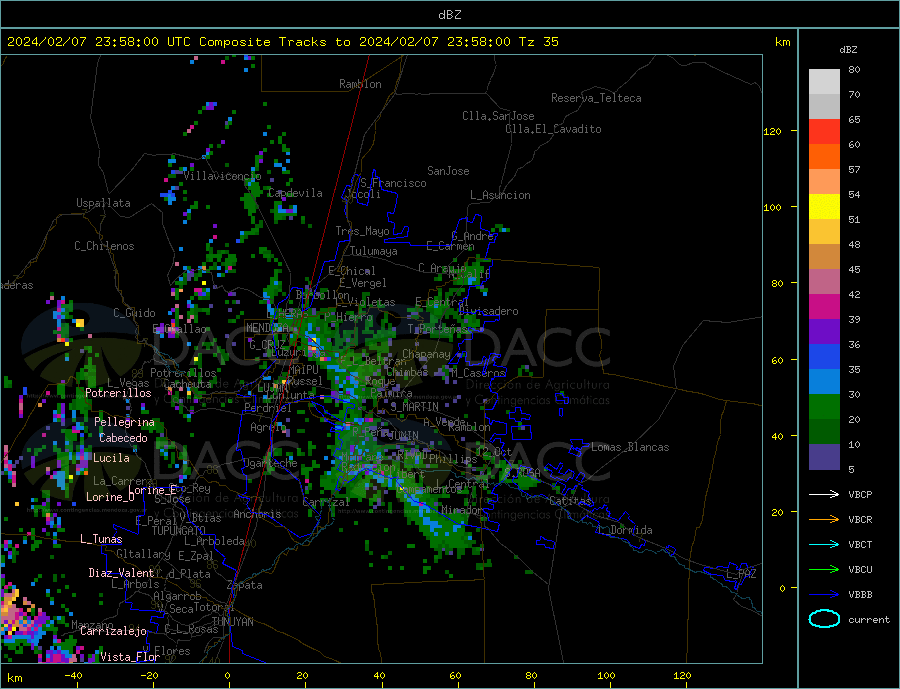
Task: Click the Diaz_Valent map label
Action: [121, 573]
